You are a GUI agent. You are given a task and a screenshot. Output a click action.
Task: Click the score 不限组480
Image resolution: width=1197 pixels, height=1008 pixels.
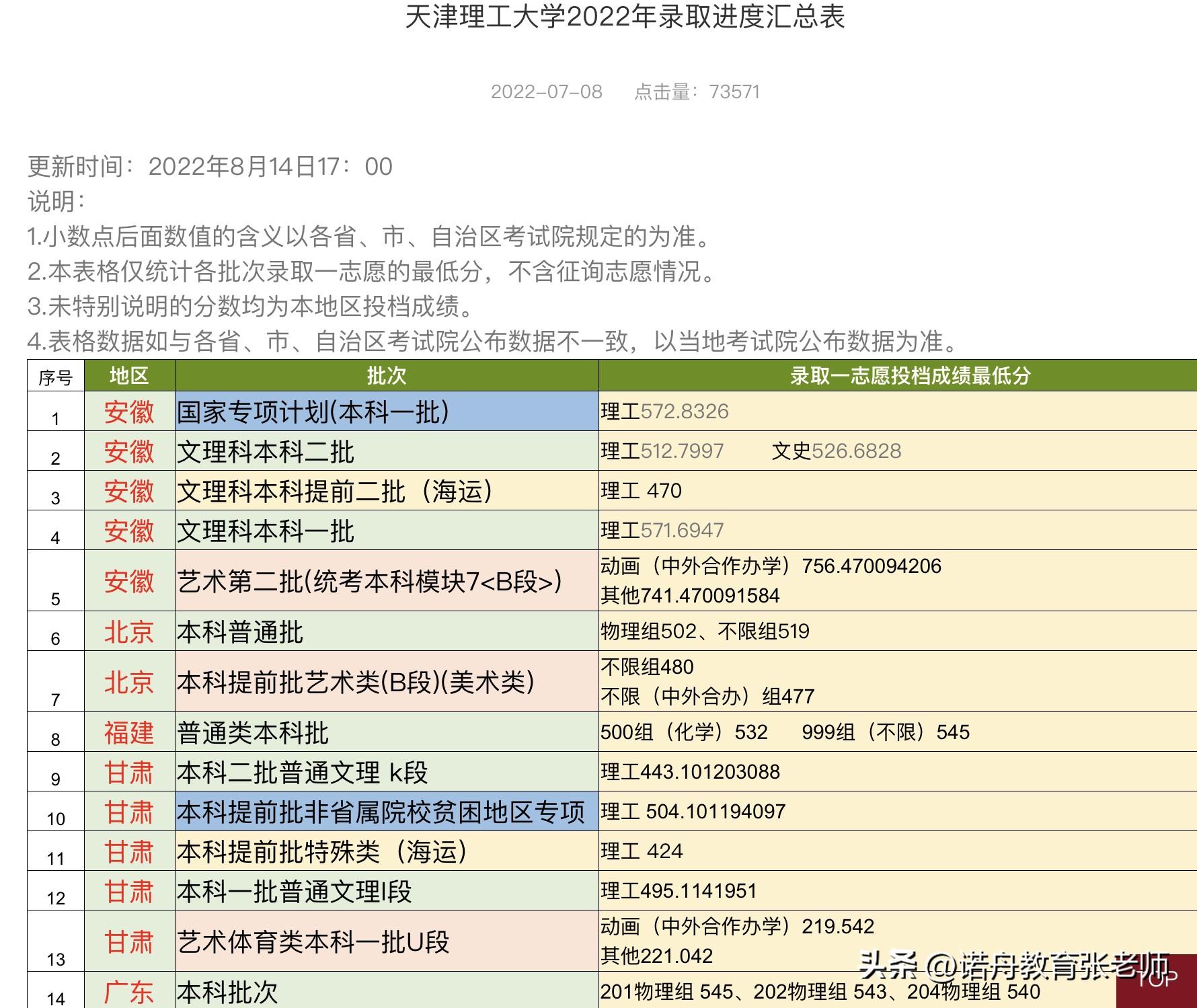tap(647, 667)
